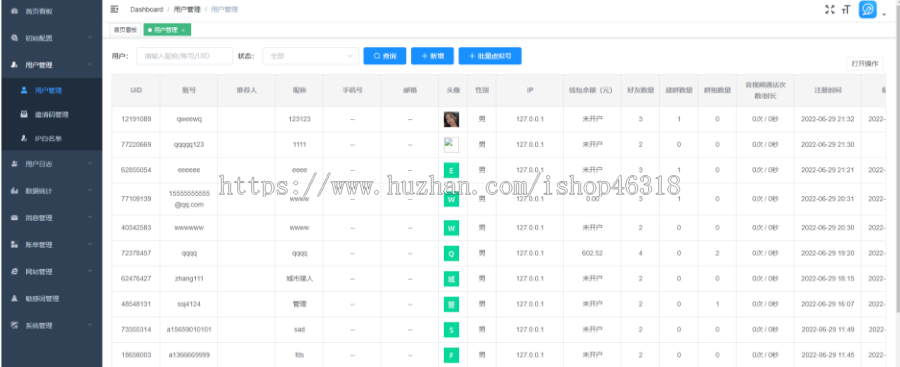Click the 首页看板 dashboard icon in sidebar
Viewport: 900px width, 367px height.
pyautogui.click(x=15, y=11)
